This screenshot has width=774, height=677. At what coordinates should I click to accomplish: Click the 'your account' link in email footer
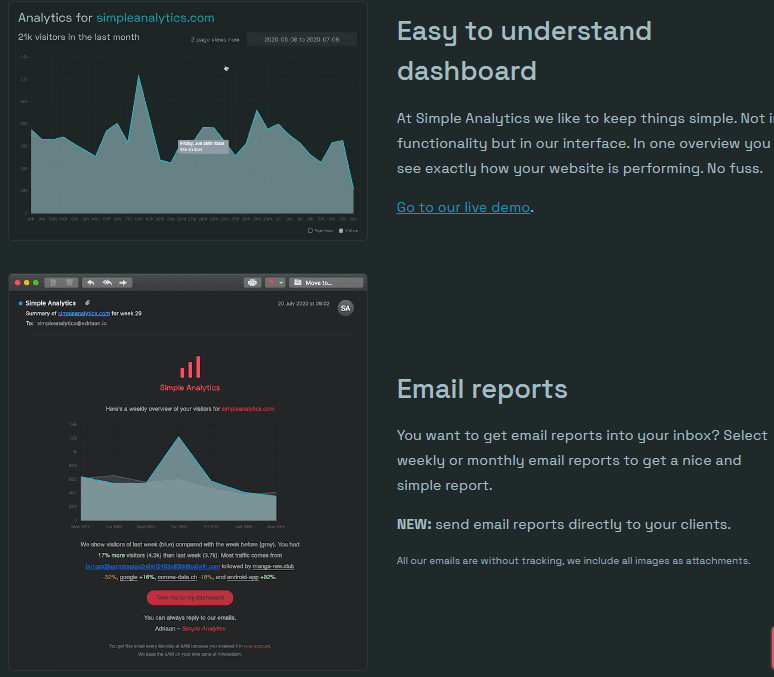coord(257,646)
